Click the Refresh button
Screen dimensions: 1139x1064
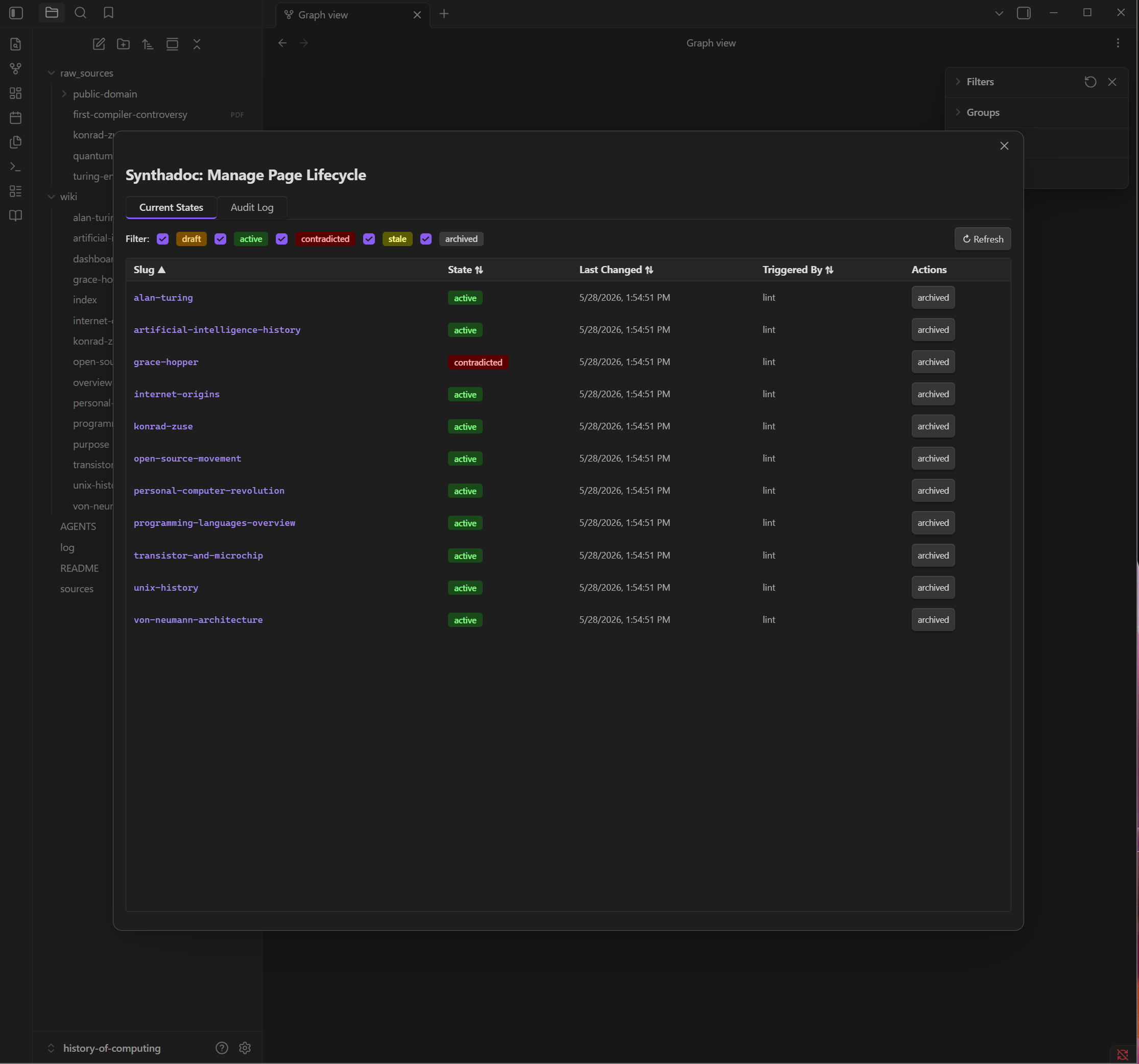tap(983, 239)
